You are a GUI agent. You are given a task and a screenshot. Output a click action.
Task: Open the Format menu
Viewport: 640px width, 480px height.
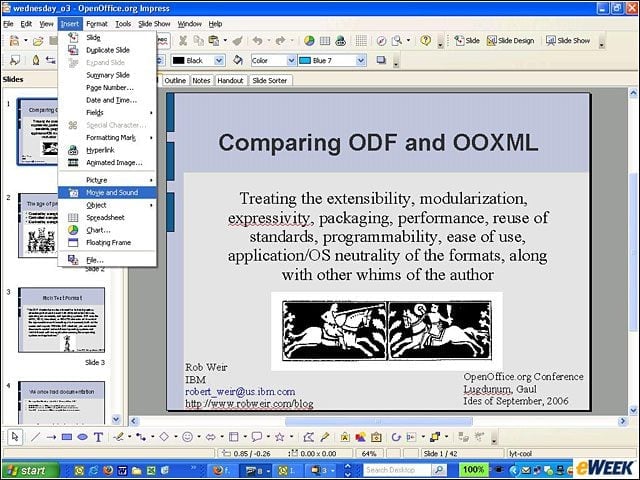97,24
